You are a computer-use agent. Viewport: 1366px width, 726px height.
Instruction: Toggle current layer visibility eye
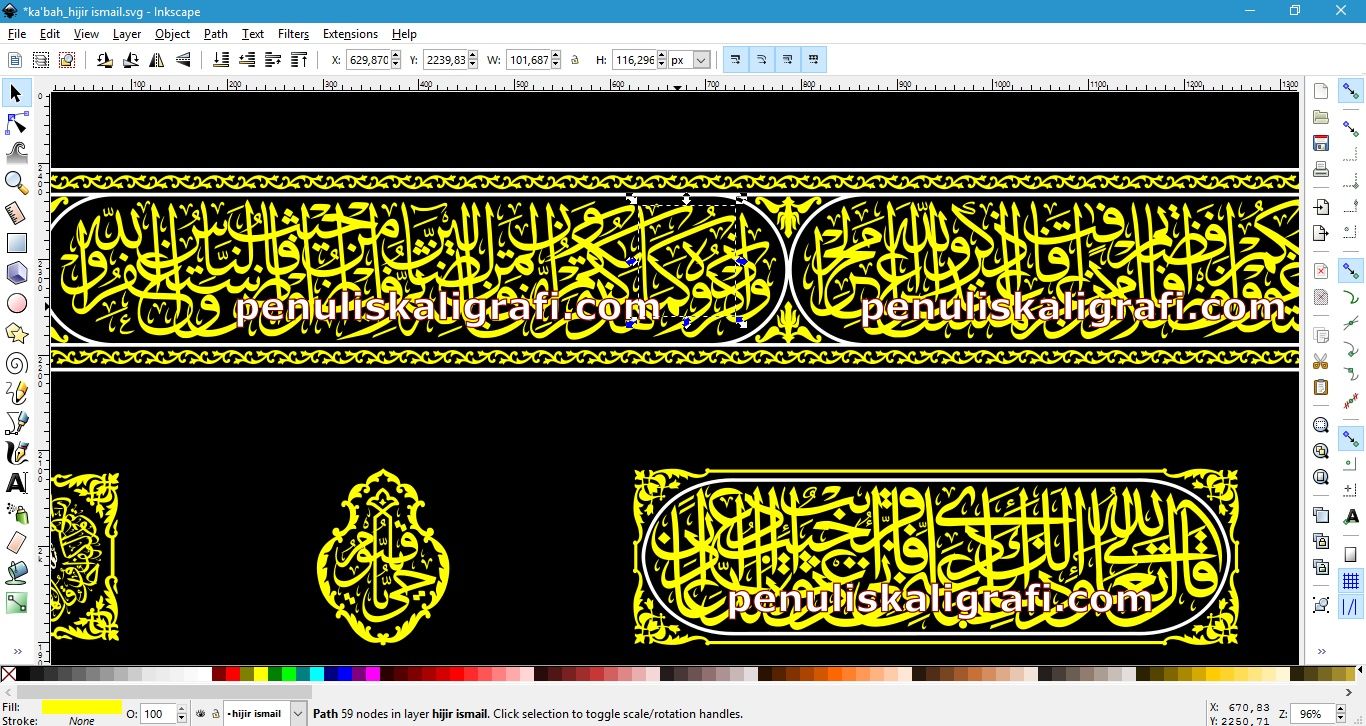(x=200, y=714)
